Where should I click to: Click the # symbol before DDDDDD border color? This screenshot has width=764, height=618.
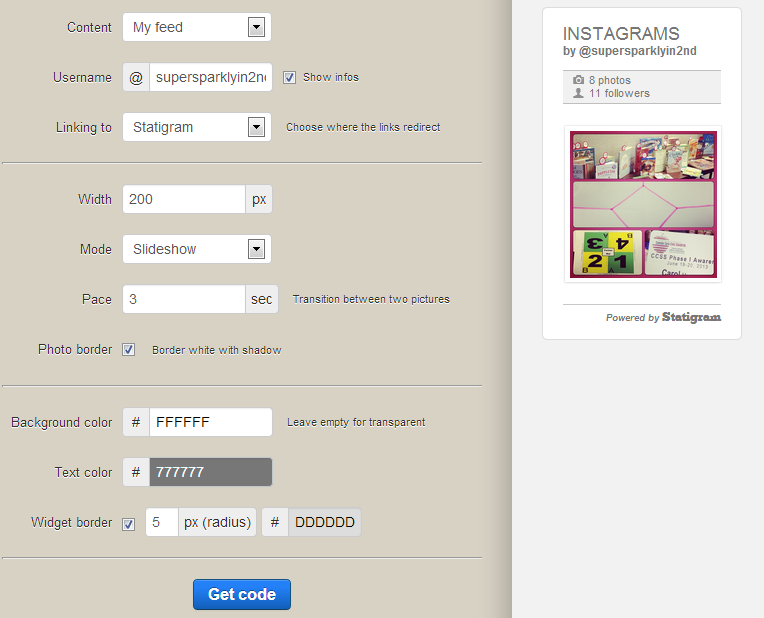(275, 522)
